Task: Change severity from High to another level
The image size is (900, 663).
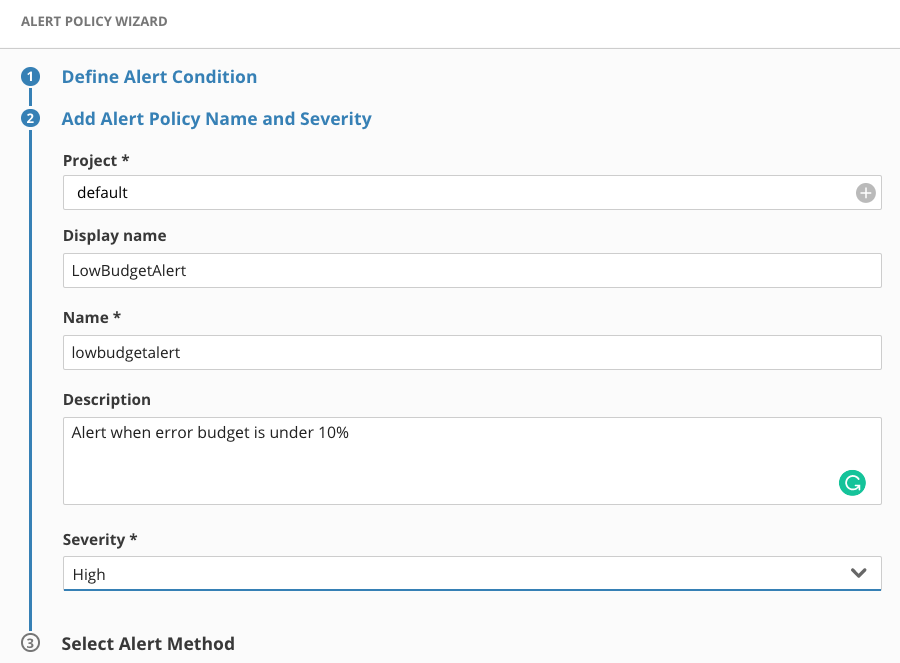Action: click(472, 573)
